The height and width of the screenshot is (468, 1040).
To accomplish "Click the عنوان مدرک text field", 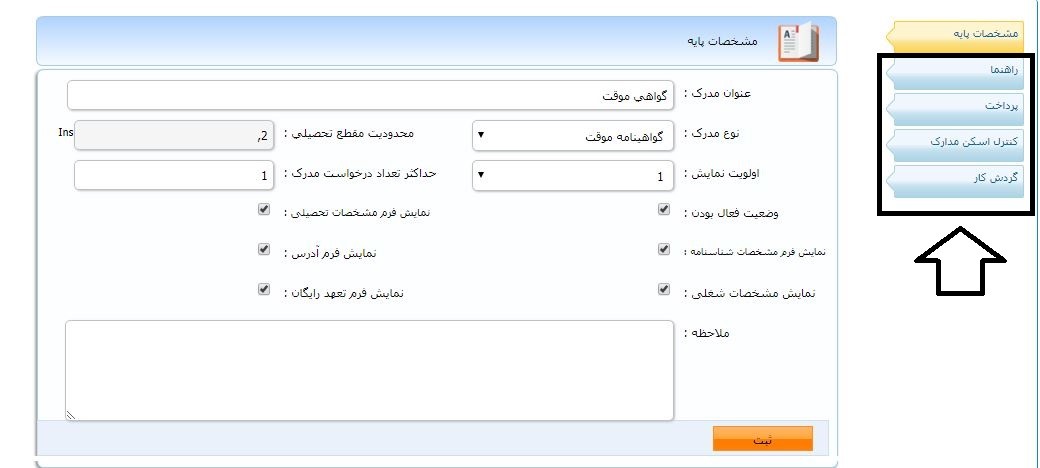I will (370, 95).
